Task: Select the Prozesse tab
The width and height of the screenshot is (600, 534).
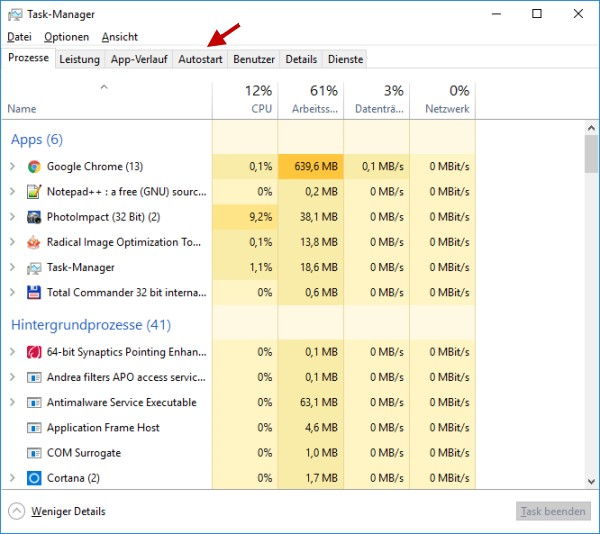Action: (x=28, y=58)
